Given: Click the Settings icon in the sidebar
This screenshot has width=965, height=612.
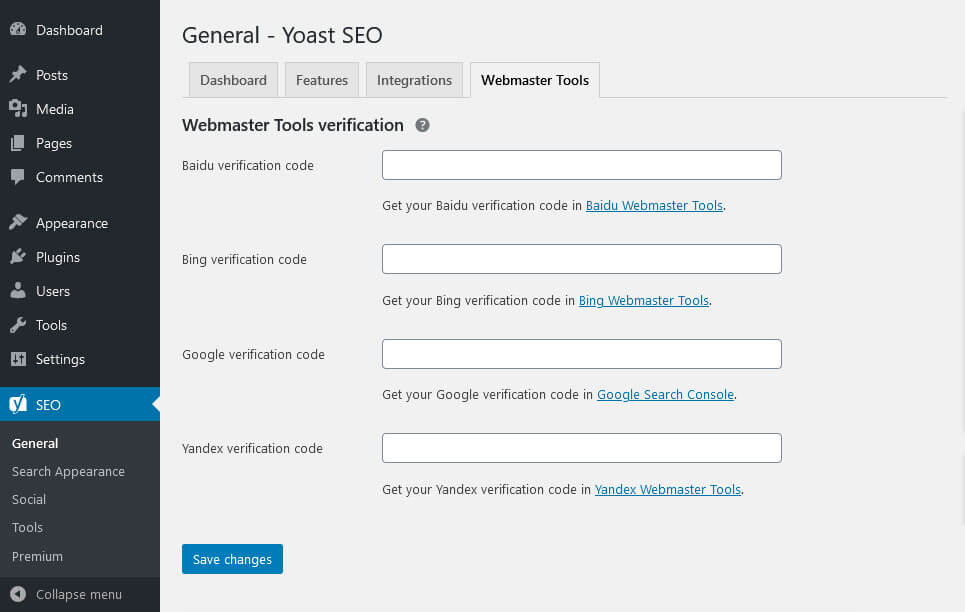Looking at the screenshot, I should [x=18, y=359].
